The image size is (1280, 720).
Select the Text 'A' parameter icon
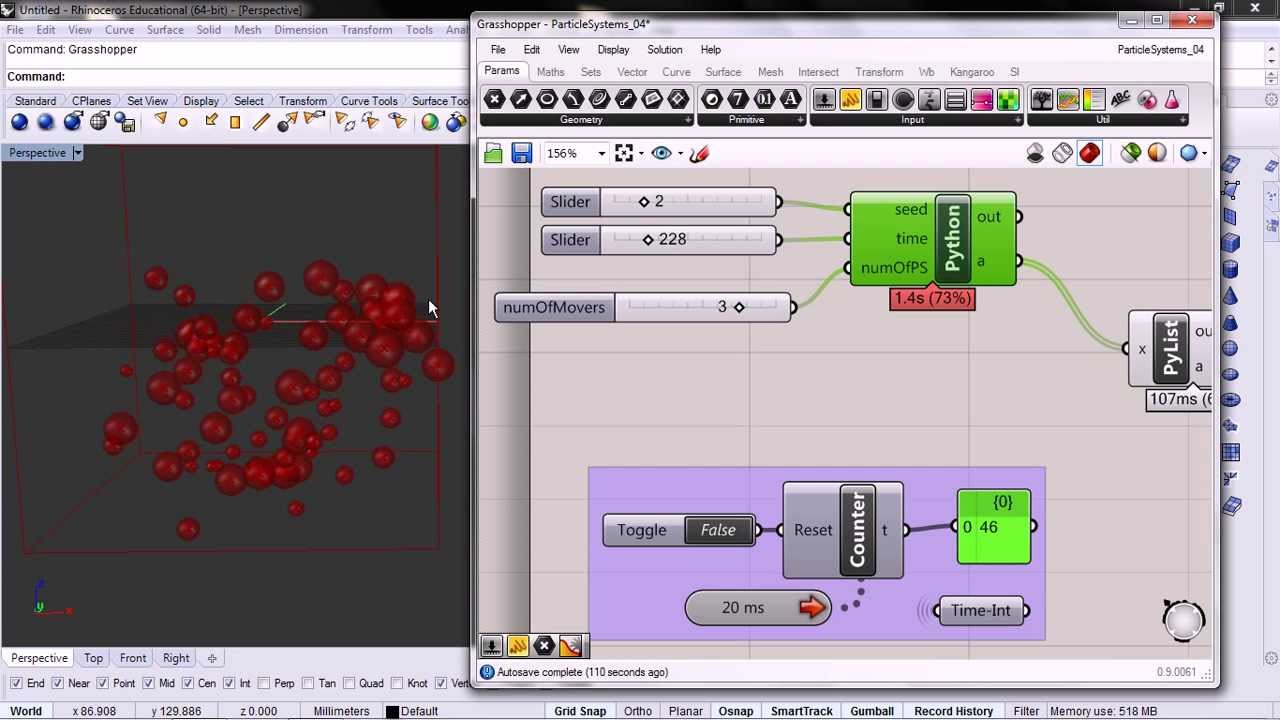790,99
